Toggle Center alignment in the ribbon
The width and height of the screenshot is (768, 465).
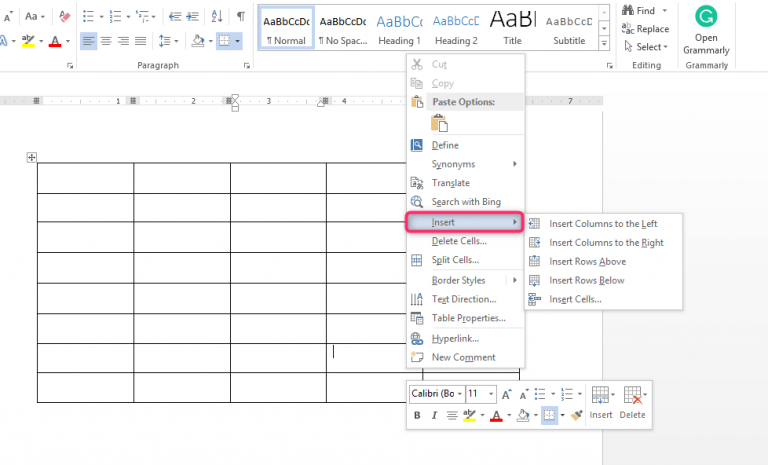pos(106,41)
